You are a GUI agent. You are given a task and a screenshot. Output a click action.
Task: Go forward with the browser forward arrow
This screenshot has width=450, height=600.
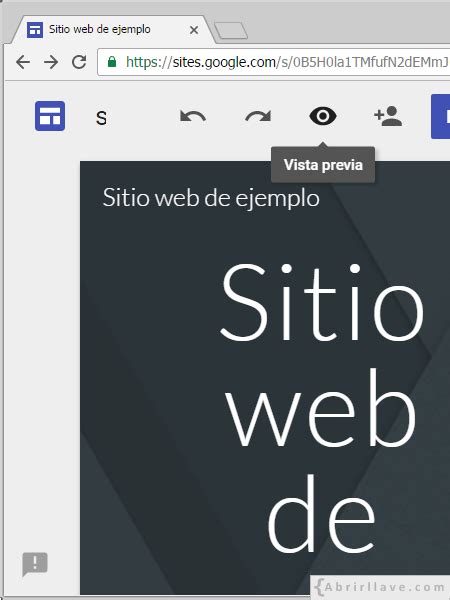51,62
